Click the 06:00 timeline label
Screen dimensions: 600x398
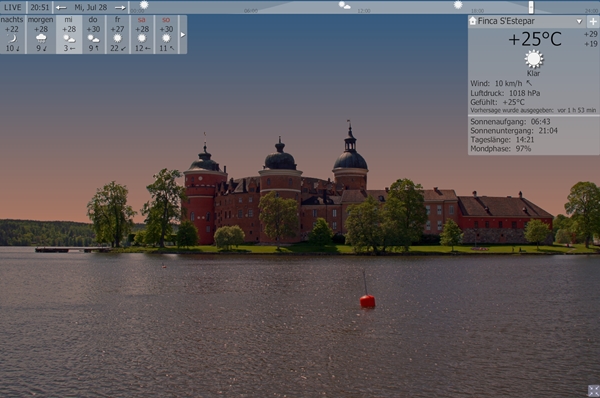[x=251, y=11]
